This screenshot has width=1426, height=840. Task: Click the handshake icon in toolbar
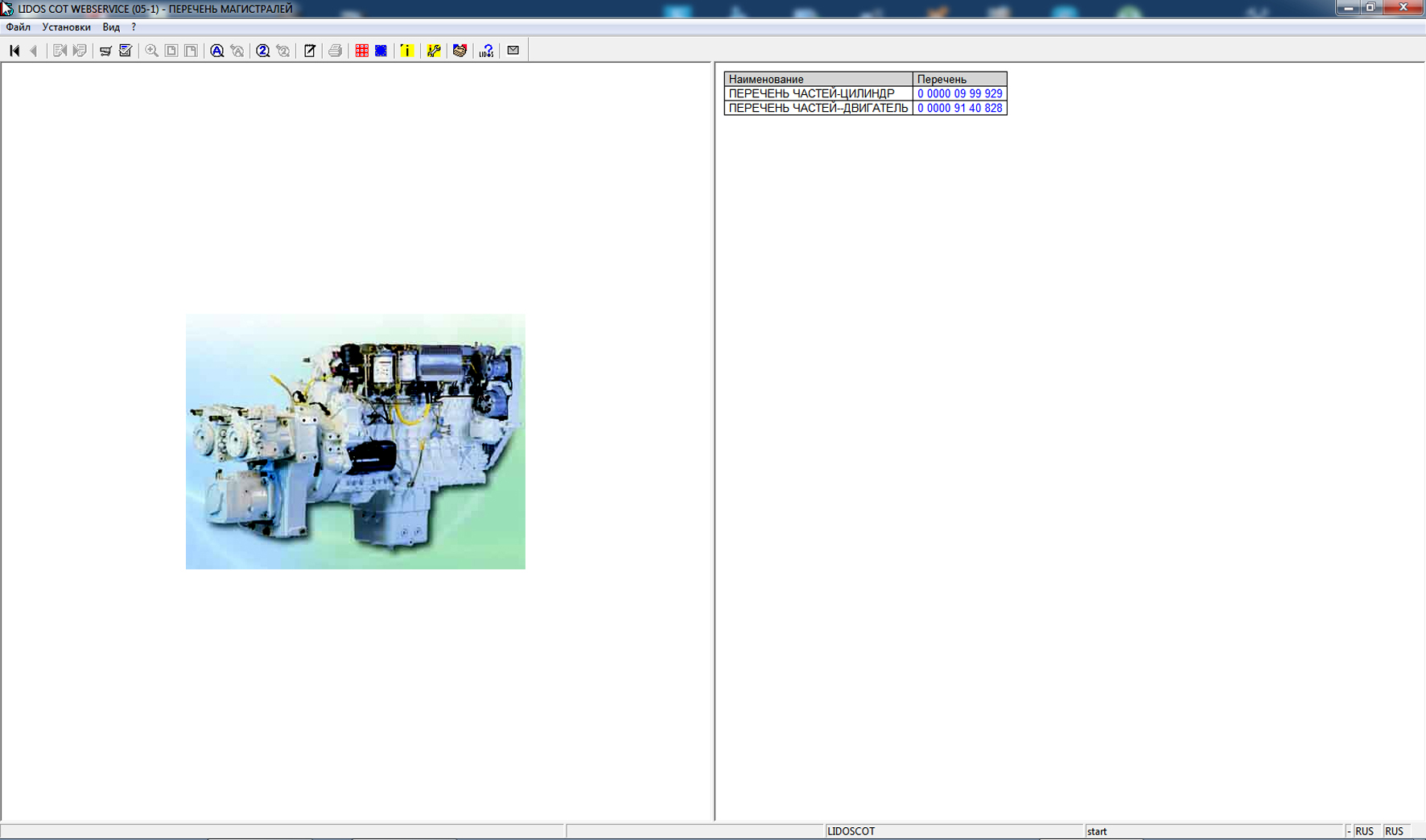[x=460, y=51]
